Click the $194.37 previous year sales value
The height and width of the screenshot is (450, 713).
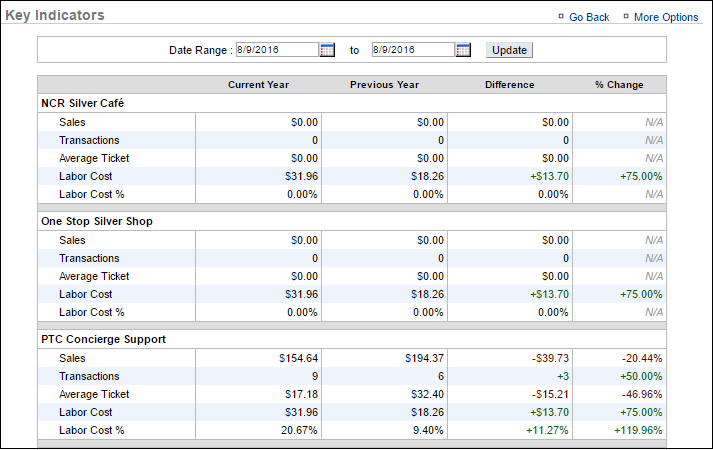424,358
